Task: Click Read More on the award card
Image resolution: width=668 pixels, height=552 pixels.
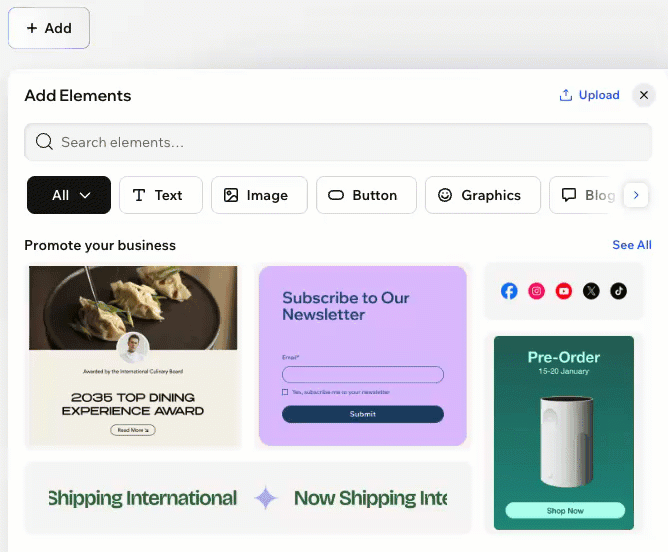Action: pyautogui.click(x=133, y=430)
